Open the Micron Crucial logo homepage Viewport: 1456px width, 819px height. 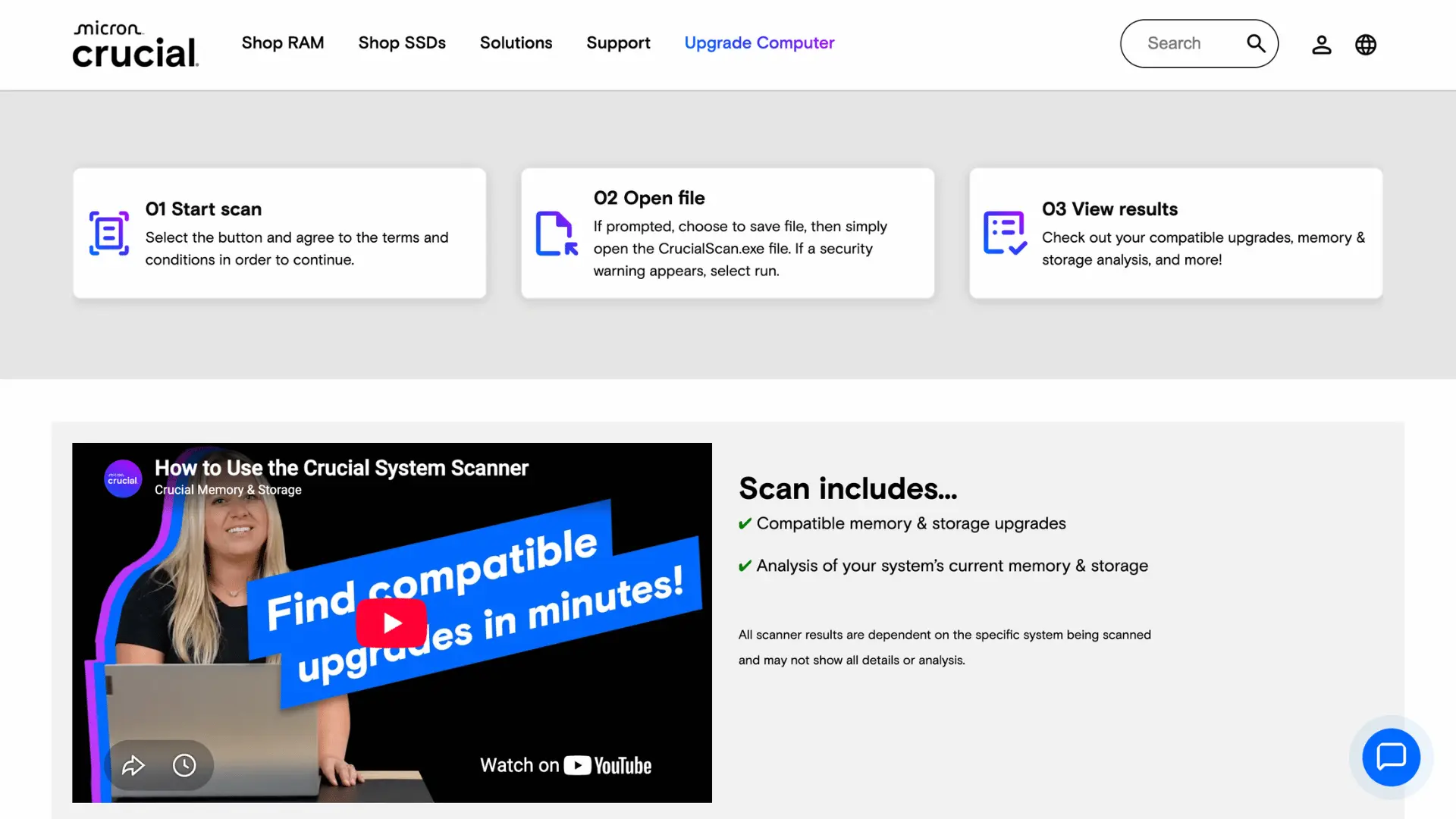[x=135, y=45]
